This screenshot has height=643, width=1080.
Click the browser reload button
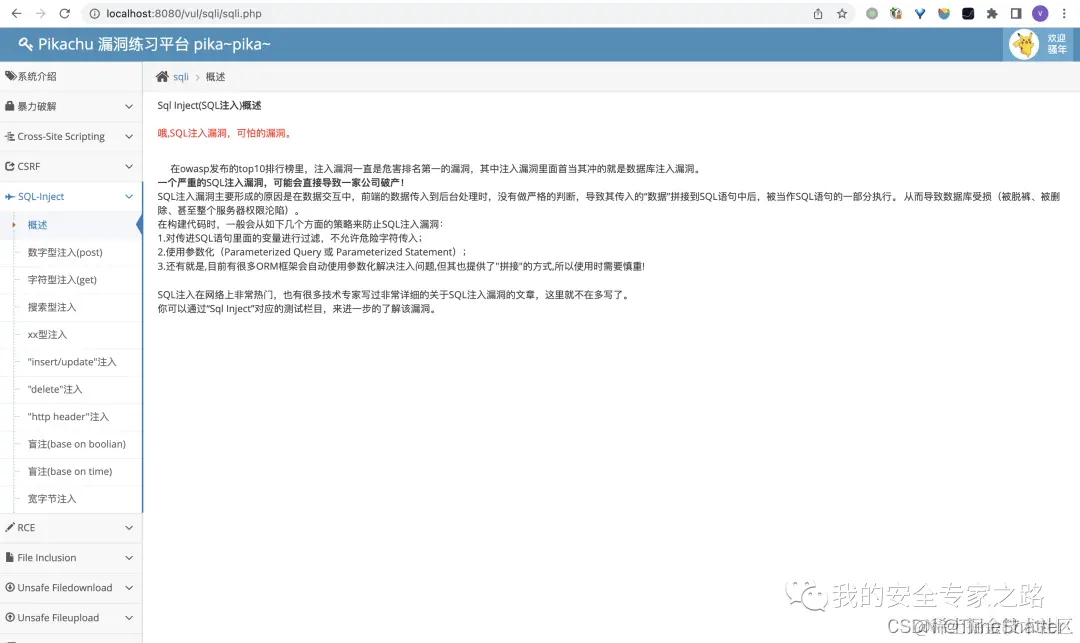pos(64,15)
